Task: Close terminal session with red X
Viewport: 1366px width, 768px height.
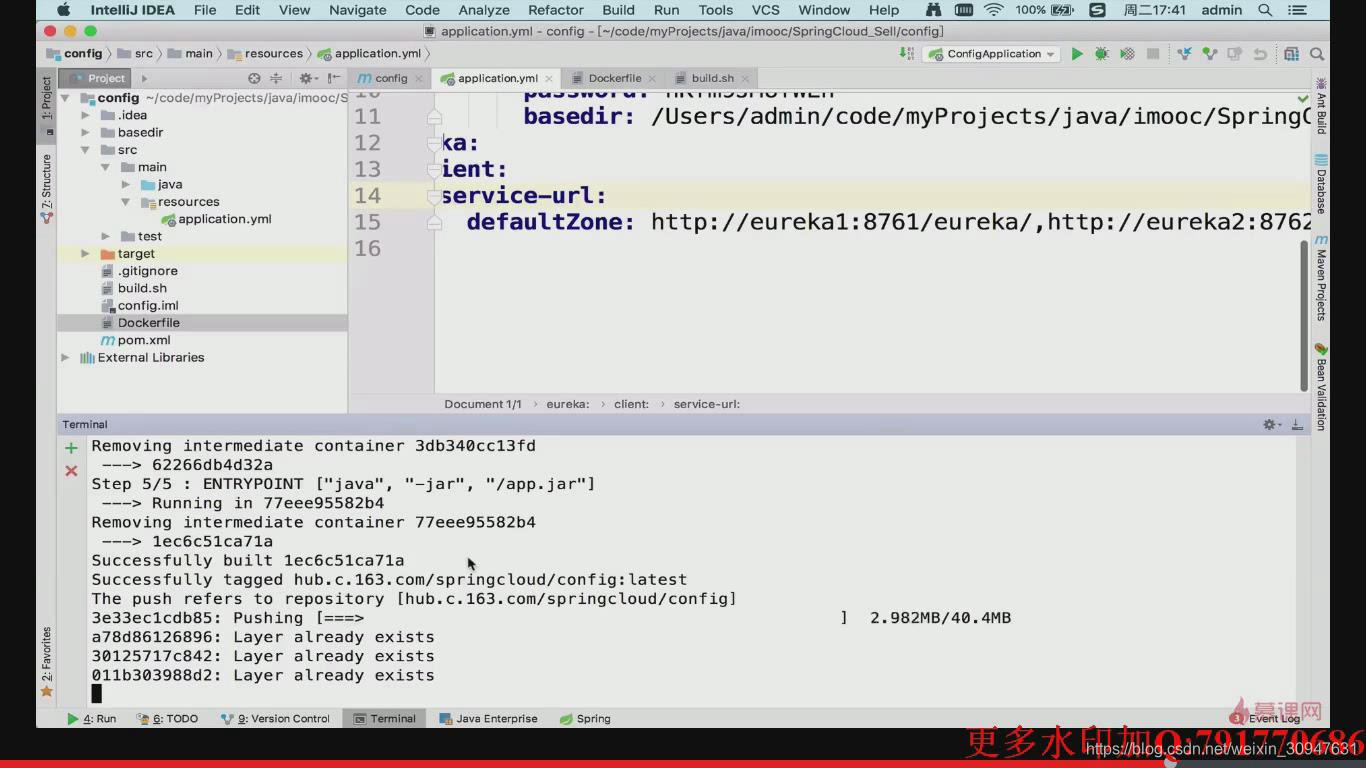Action: pyautogui.click(x=71, y=470)
